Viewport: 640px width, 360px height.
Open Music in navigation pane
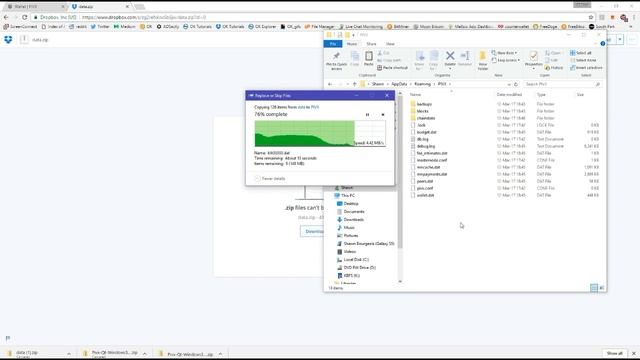pyautogui.click(x=349, y=227)
